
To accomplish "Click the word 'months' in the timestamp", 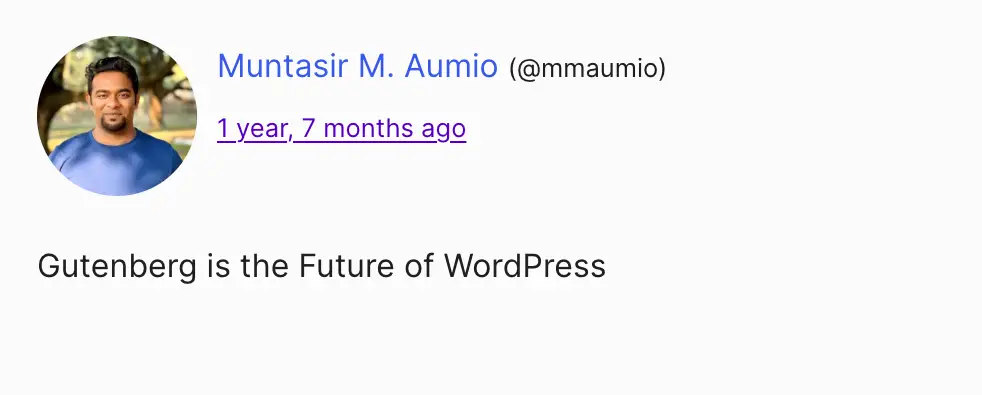I will (369, 129).
